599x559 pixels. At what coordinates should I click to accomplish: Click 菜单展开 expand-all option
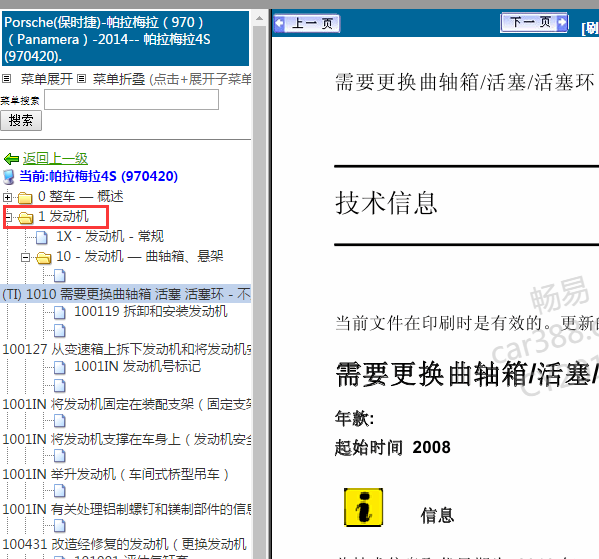[x=47, y=79]
